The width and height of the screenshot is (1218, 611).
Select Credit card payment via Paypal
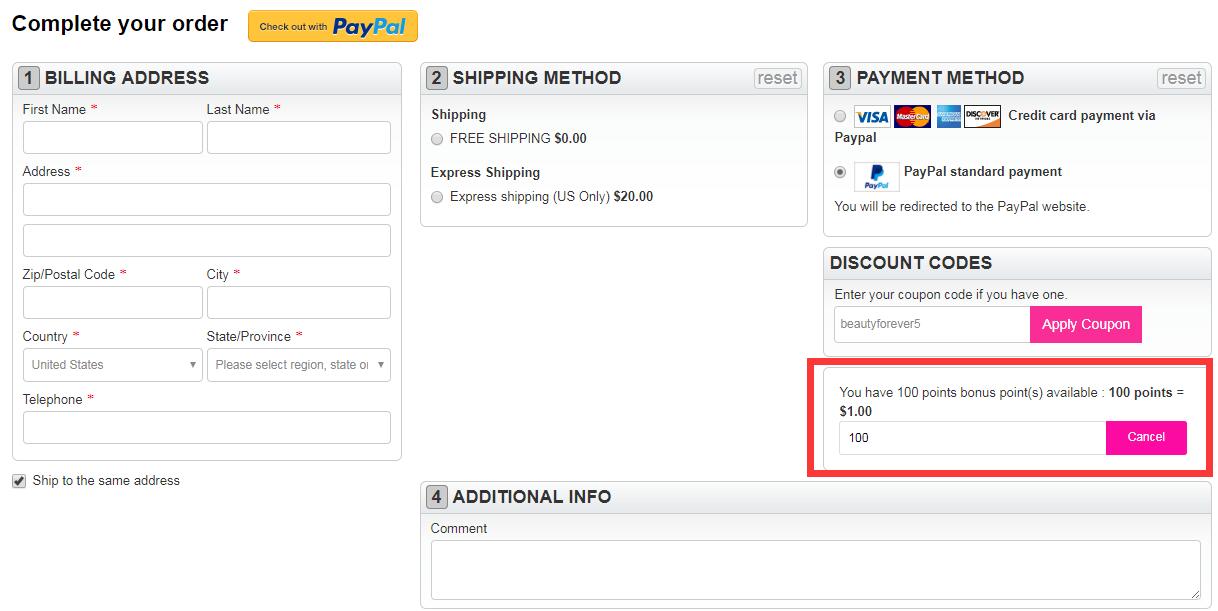point(840,116)
